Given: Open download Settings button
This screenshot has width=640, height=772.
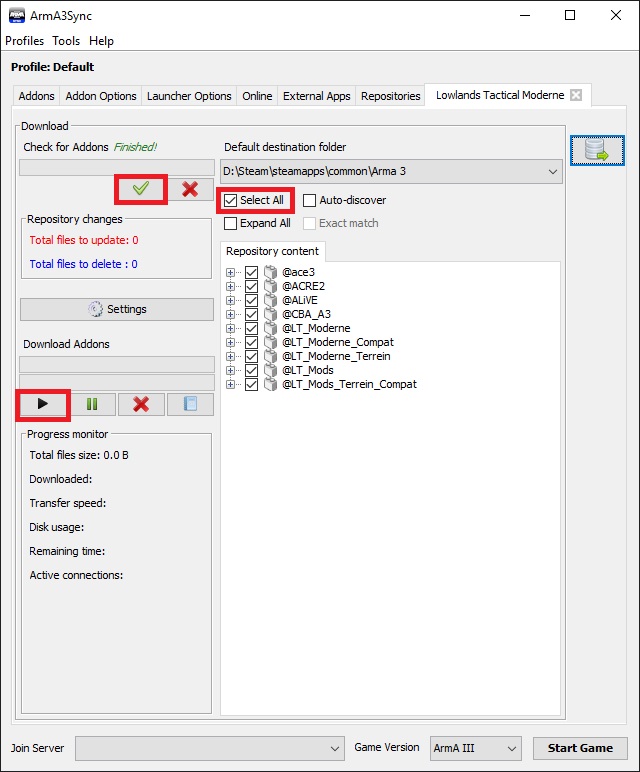Looking at the screenshot, I should coord(117,309).
